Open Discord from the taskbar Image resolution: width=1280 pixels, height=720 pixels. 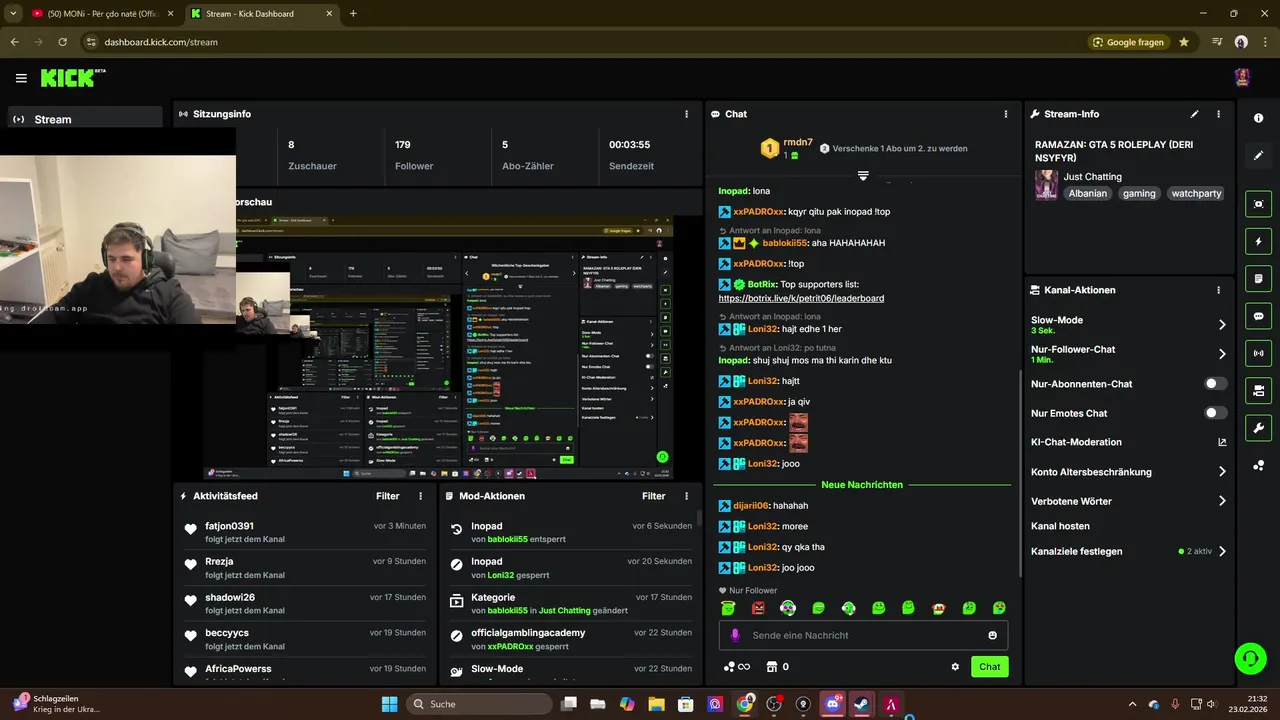tap(832, 704)
